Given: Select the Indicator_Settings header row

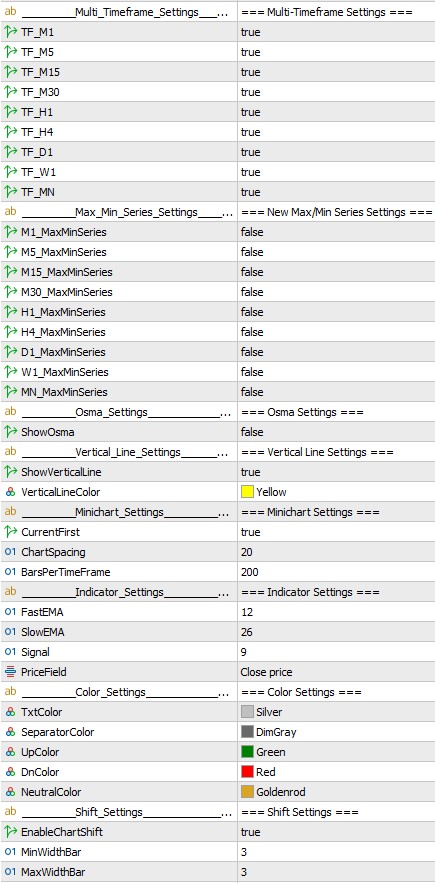Looking at the screenshot, I should 218,592.
